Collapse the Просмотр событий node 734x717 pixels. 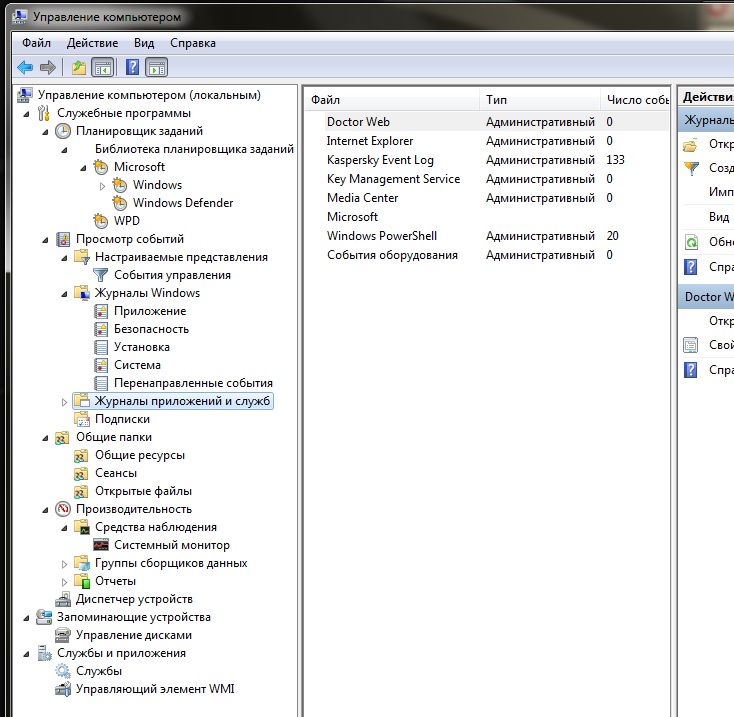tap(47, 239)
